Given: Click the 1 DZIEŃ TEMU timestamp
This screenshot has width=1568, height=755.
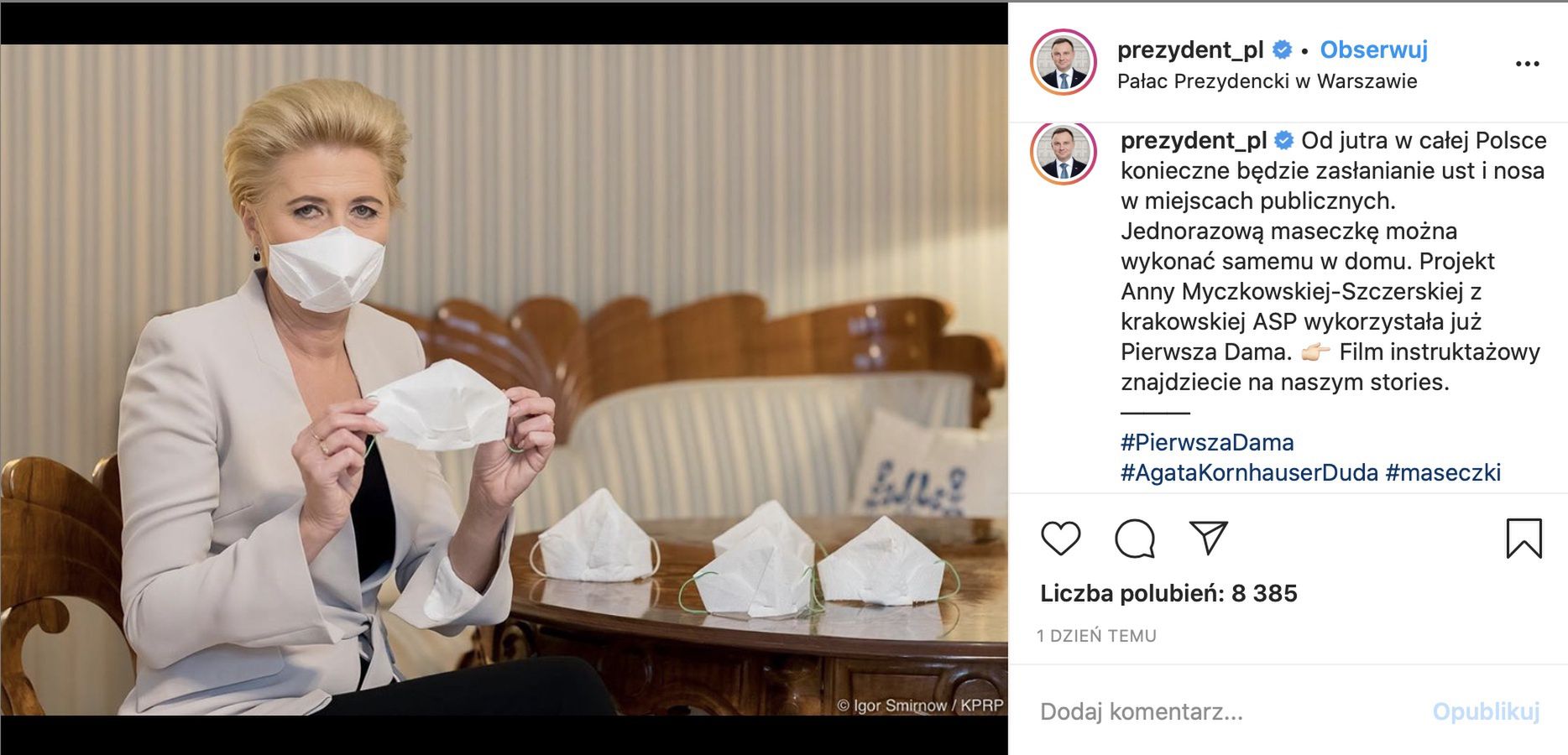Looking at the screenshot, I should [x=1096, y=636].
